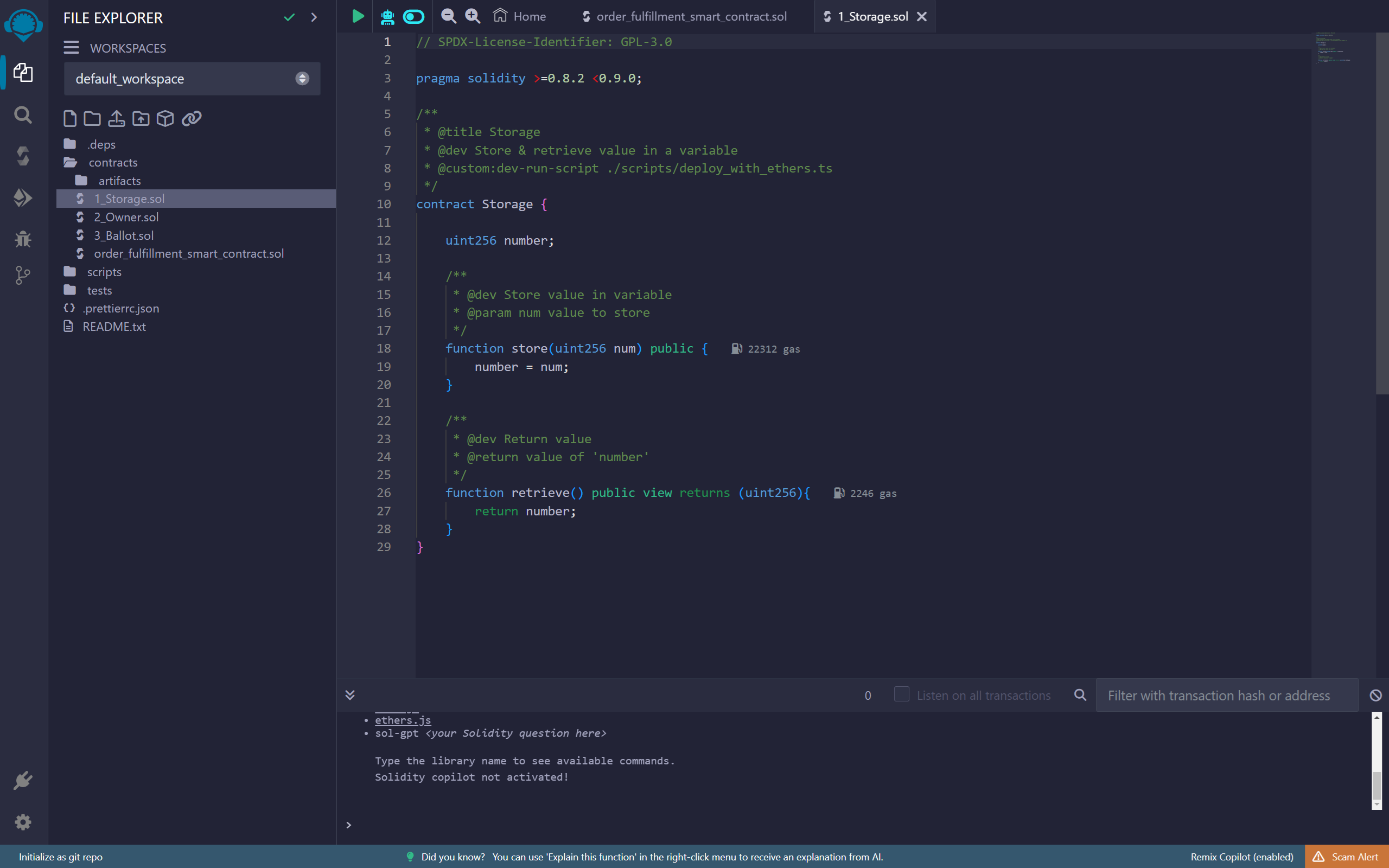Open the Plugin manager plug icon
The height and width of the screenshot is (868, 1389).
coord(23,781)
